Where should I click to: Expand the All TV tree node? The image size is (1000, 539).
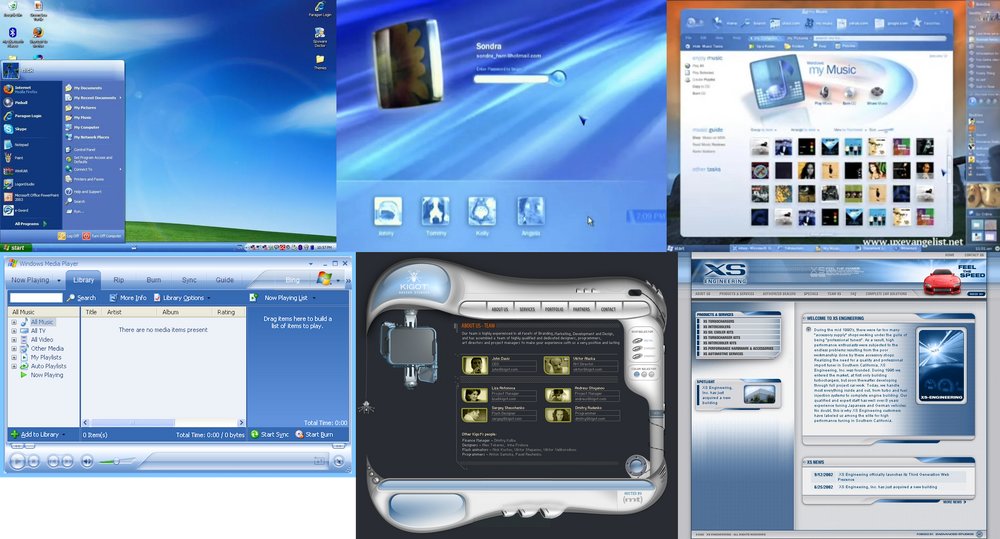coord(14,331)
